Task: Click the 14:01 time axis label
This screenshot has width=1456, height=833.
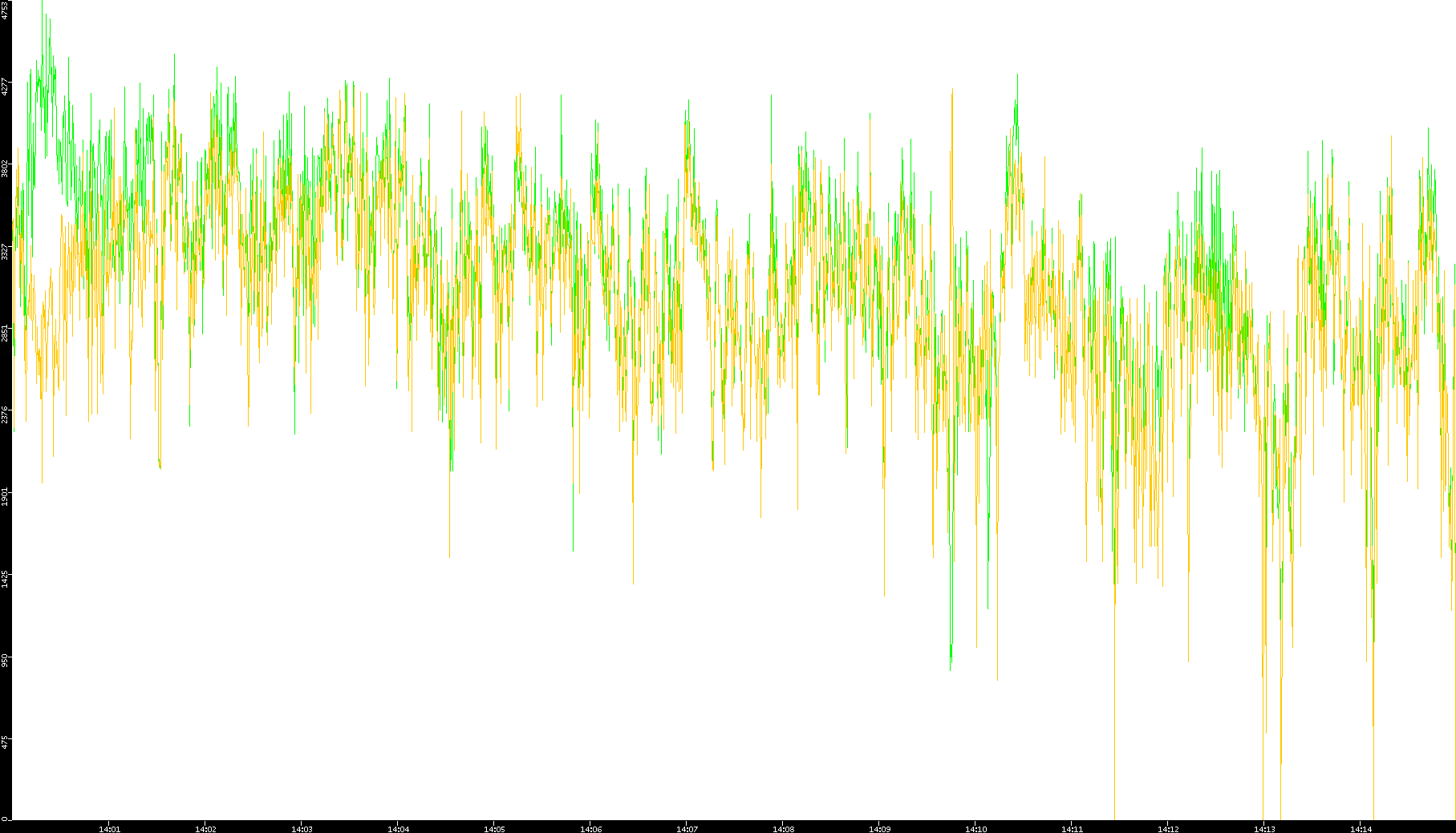Action: [109, 829]
